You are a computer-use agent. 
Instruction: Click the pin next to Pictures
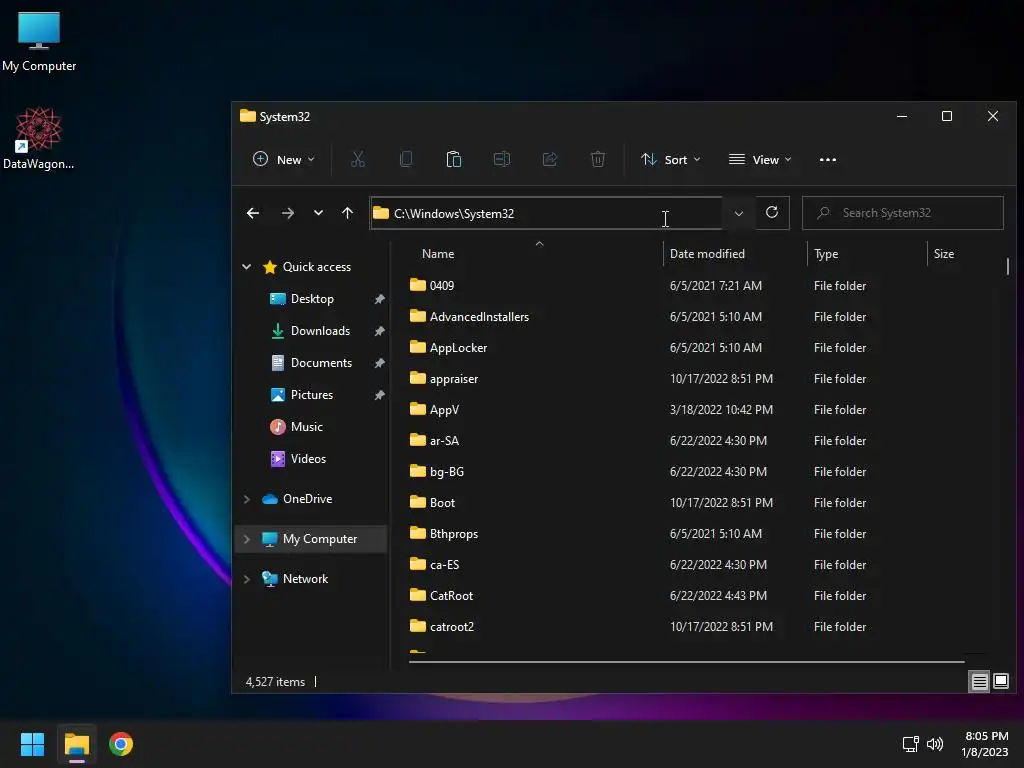(x=379, y=395)
